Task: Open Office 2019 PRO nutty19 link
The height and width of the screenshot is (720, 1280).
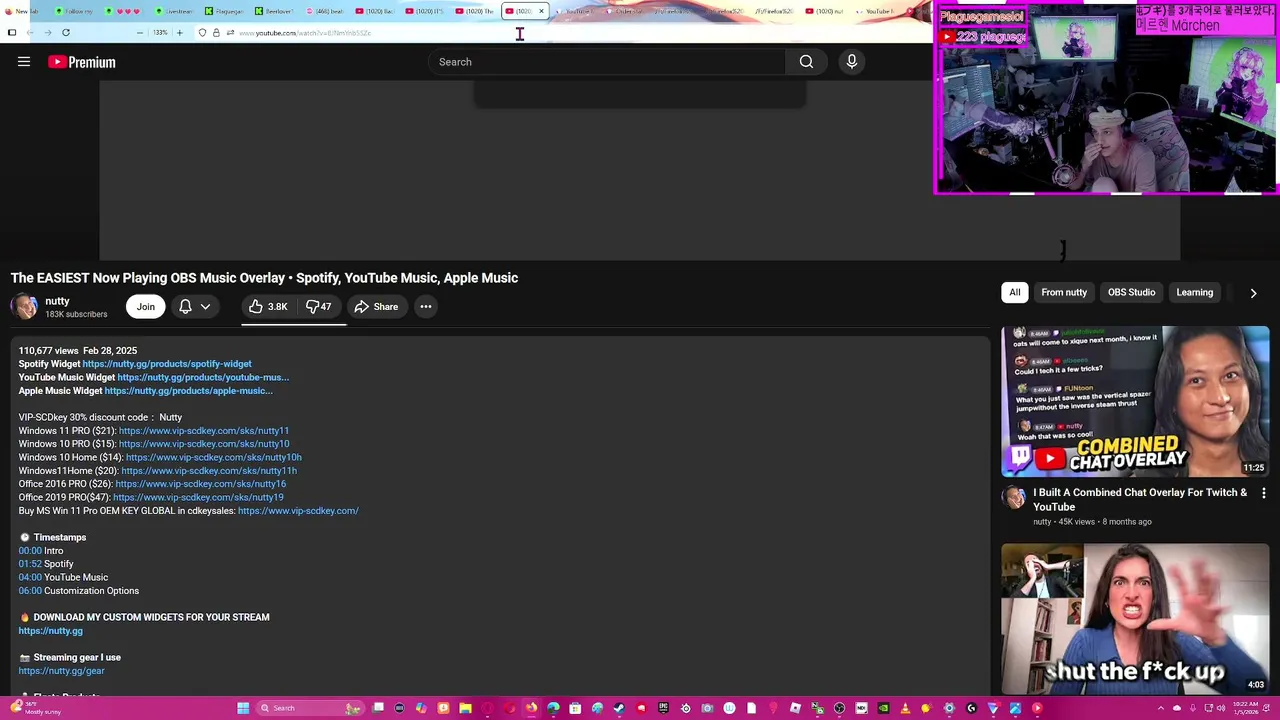Action: 198,498
